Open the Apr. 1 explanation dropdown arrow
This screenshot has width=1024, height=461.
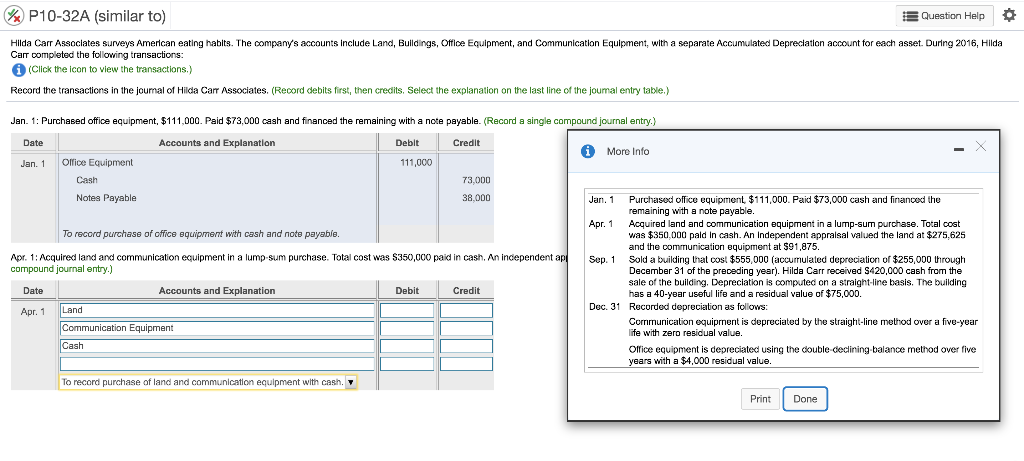pos(351,382)
